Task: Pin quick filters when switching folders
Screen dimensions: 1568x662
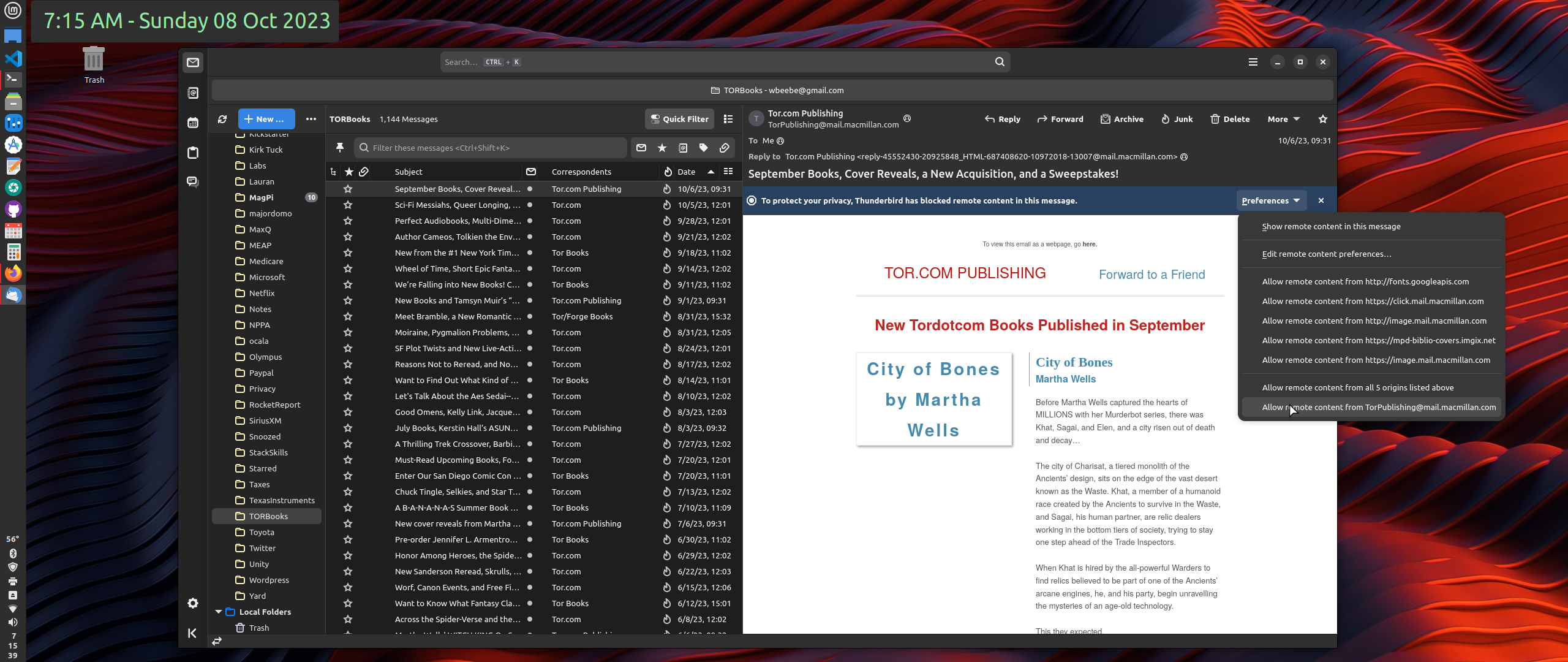Action: (340, 148)
